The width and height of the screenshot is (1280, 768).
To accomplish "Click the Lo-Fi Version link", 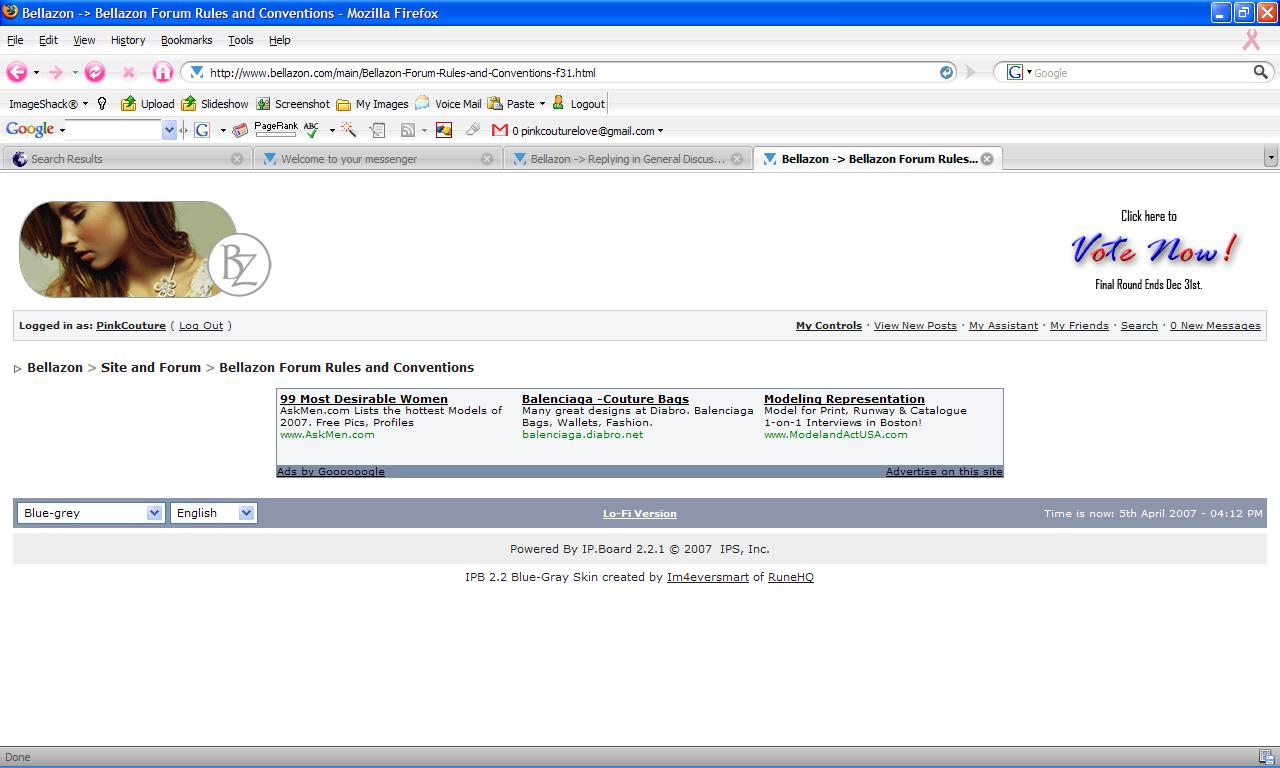I will click(x=639, y=514).
